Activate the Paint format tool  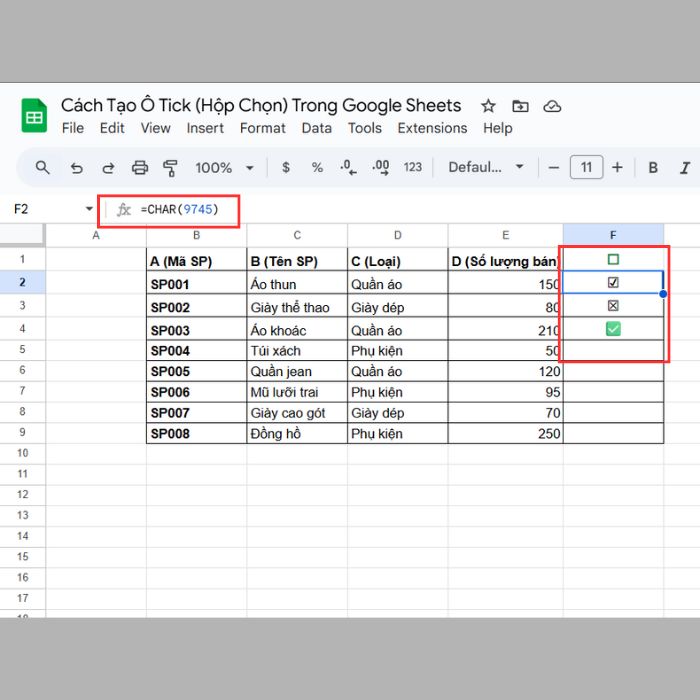[x=170, y=168]
